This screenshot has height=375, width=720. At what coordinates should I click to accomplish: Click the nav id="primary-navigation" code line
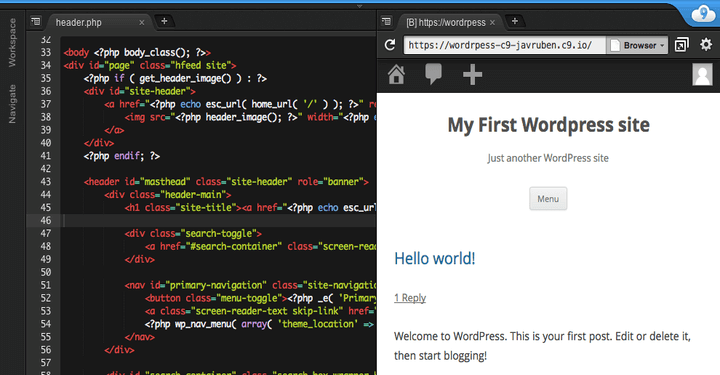pyautogui.click(x=250, y=285)
